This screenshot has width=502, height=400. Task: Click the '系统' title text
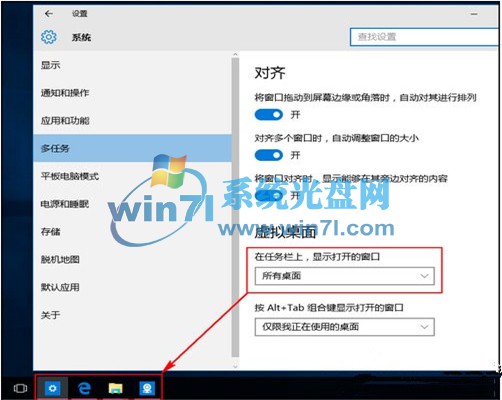click(x=81, y=37)
